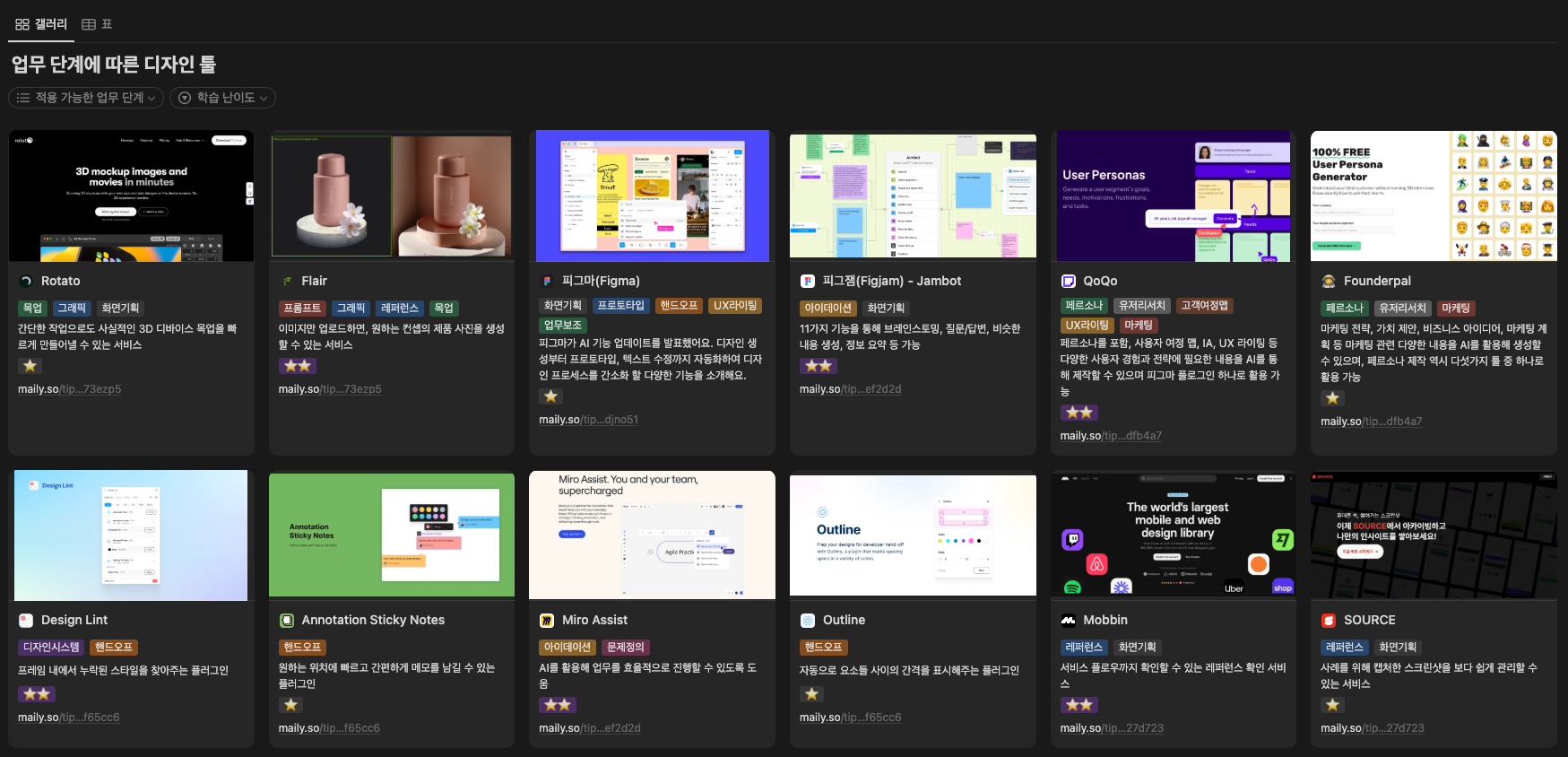The width and height of the screenshot is (1568, 757).
Task: Click the list icon in the 업무 단계 filter
Action: [x=23, y=98]
